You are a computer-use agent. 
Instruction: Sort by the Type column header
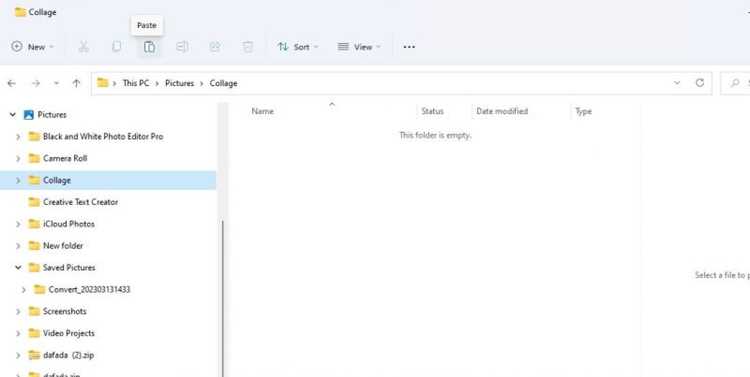584,111
